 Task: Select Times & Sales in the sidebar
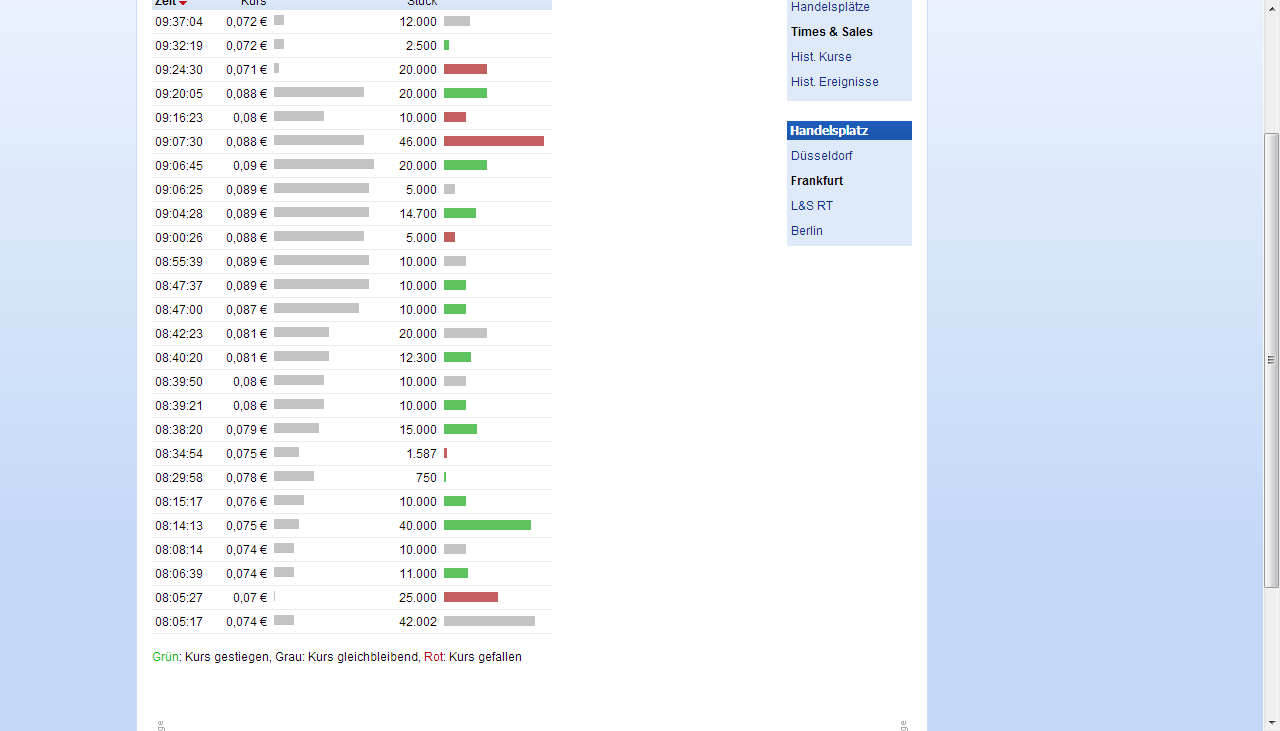pos(832,32)
